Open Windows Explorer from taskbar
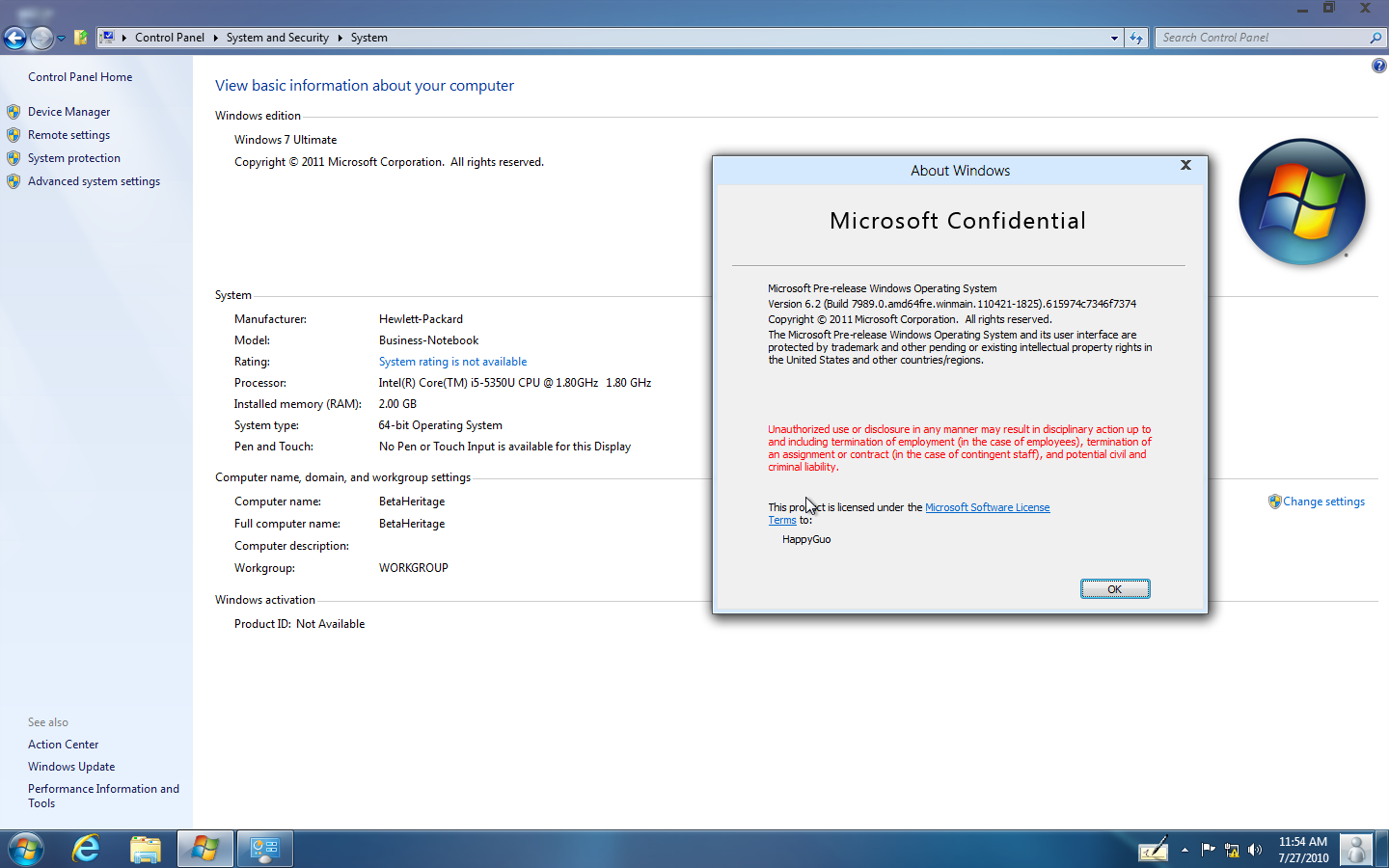Image resolution: width=1389 pixels, height=868 pixels. (146, 850)
